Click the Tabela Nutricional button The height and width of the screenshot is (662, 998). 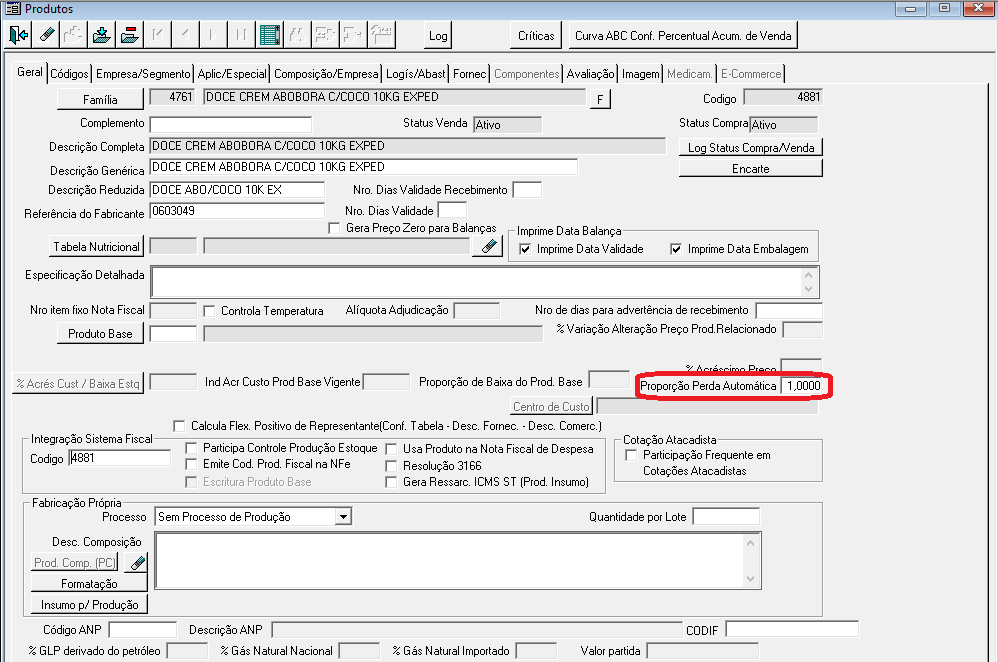point(96,246)
